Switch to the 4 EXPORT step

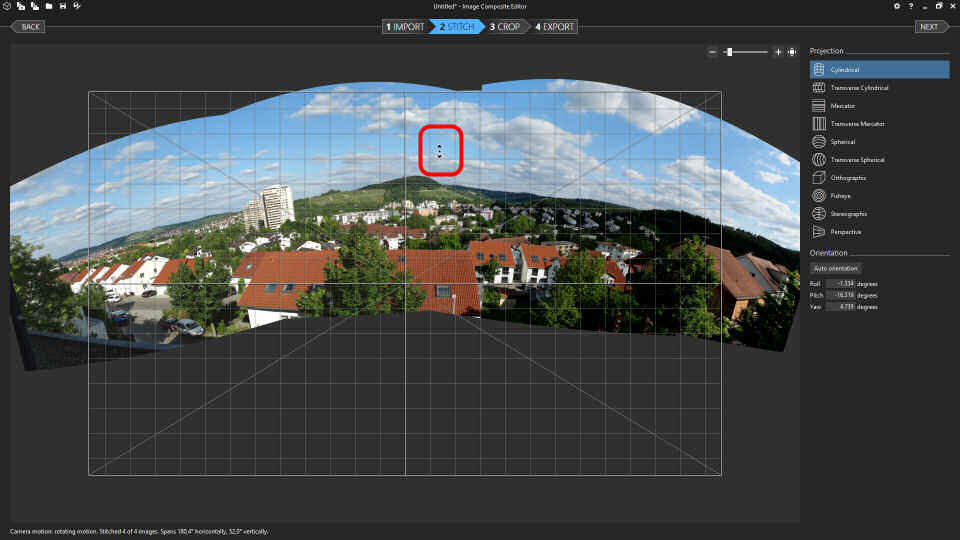click(x=555, y=26)
